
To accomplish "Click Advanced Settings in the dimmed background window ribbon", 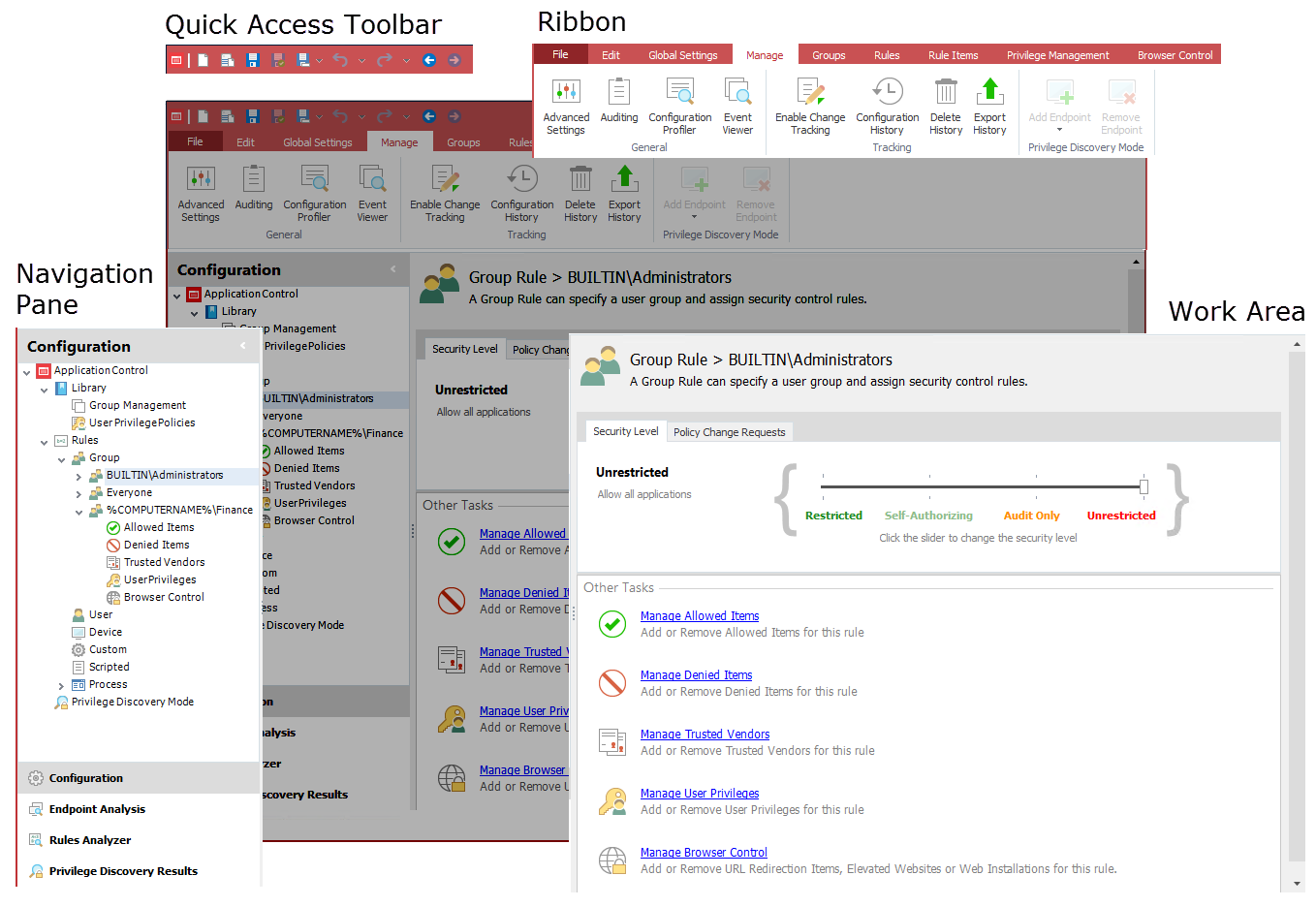I will pos(201,194).
